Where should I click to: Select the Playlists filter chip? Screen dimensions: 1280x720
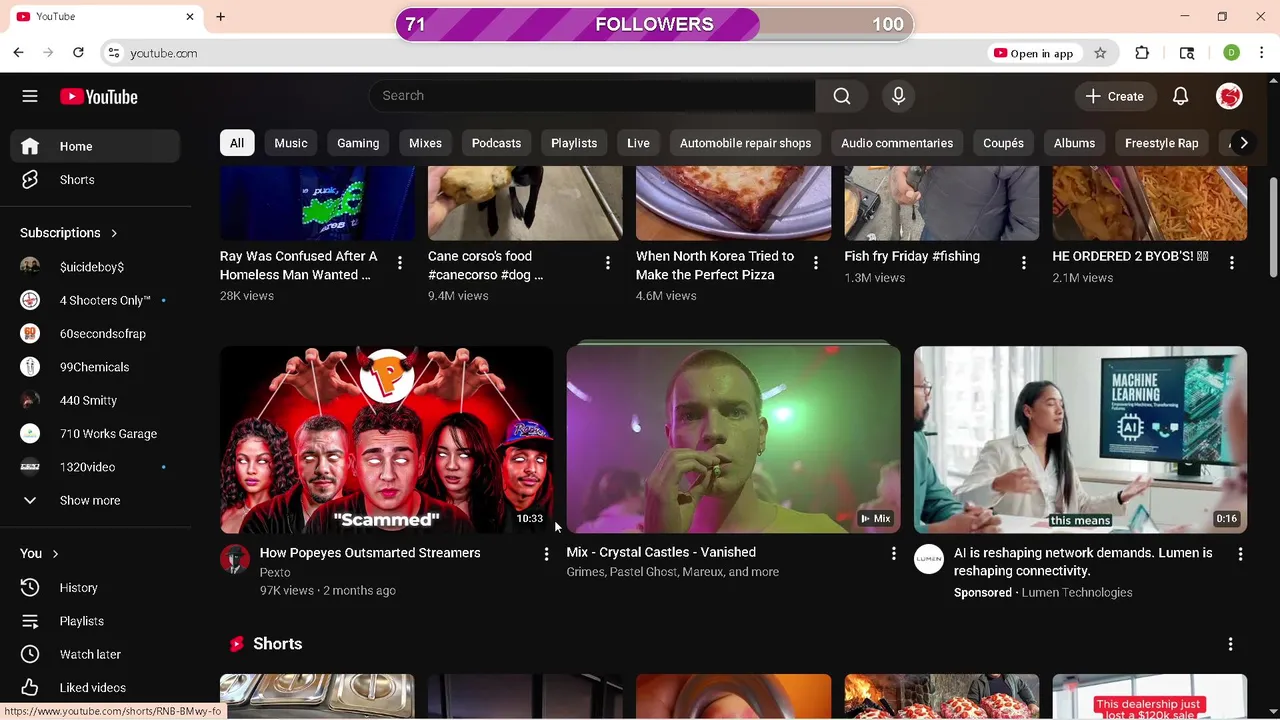point(574,143)
